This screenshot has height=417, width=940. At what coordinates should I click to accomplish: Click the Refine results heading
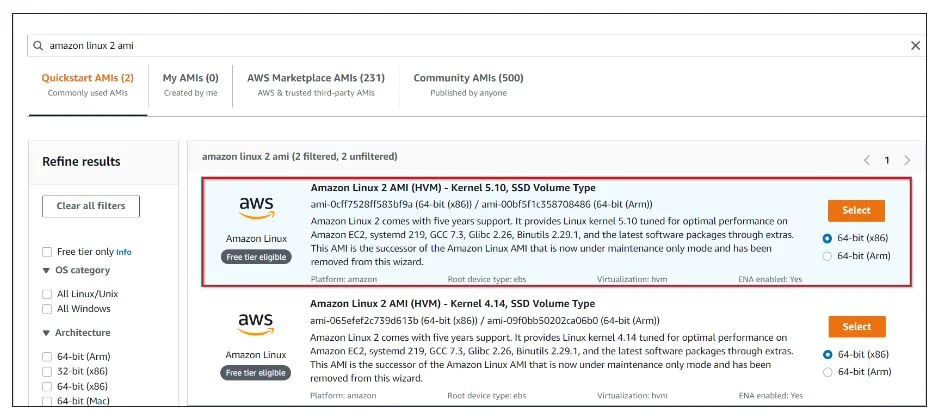coord(81,162)
